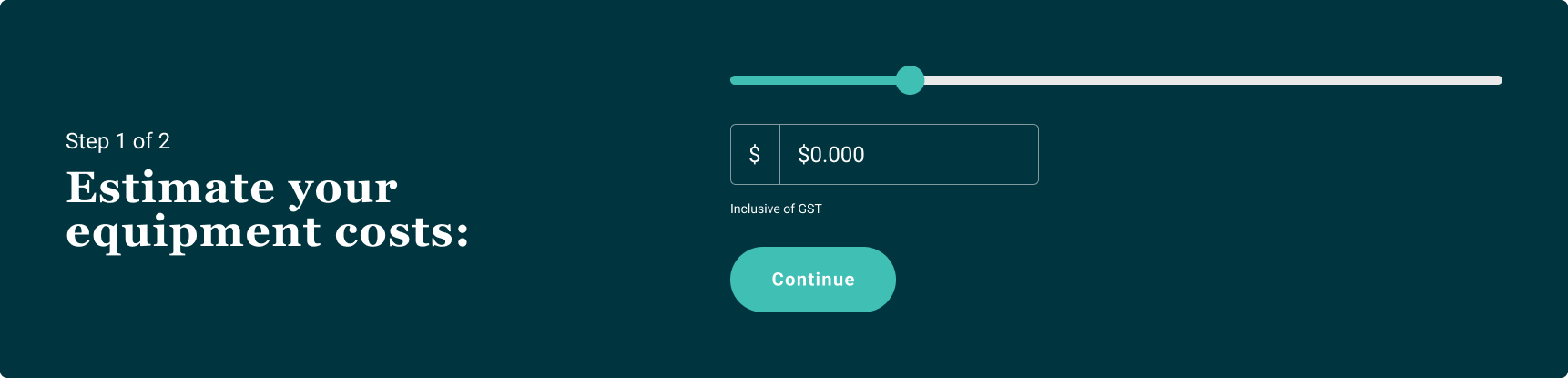Click the far left end of the slider
This screenshot has height=378, width=1568.
point(735,80)
